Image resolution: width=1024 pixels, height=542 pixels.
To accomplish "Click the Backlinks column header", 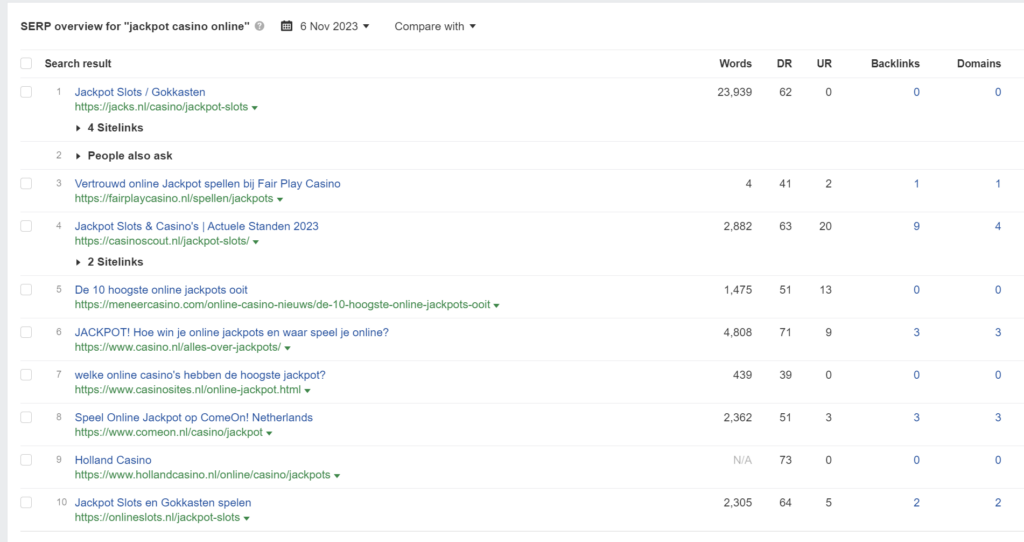I will pyautogui.click(x=895, y=63).
